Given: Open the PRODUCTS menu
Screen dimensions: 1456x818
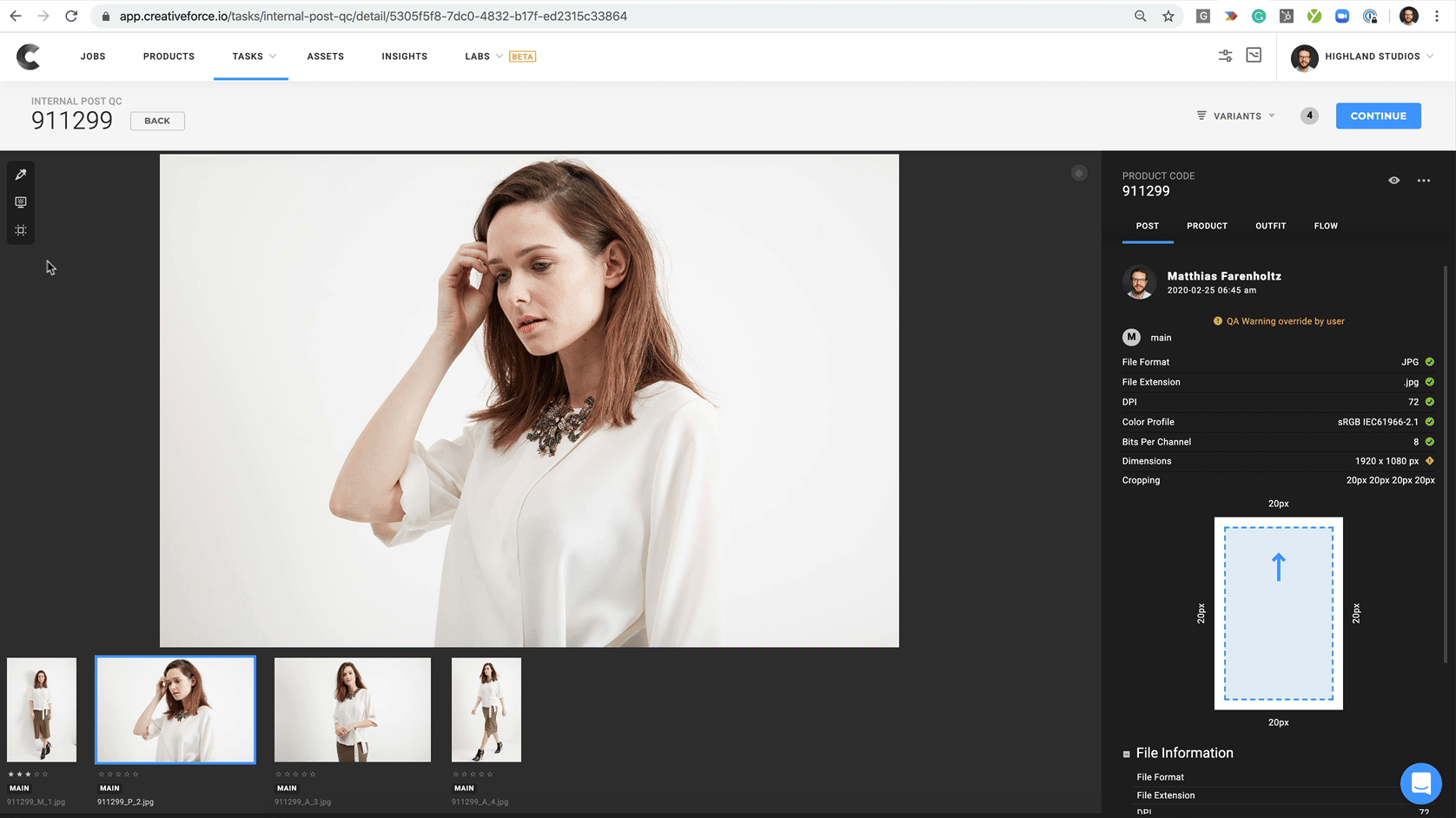Looking at the screenshot, I should (x=169, y=56).
